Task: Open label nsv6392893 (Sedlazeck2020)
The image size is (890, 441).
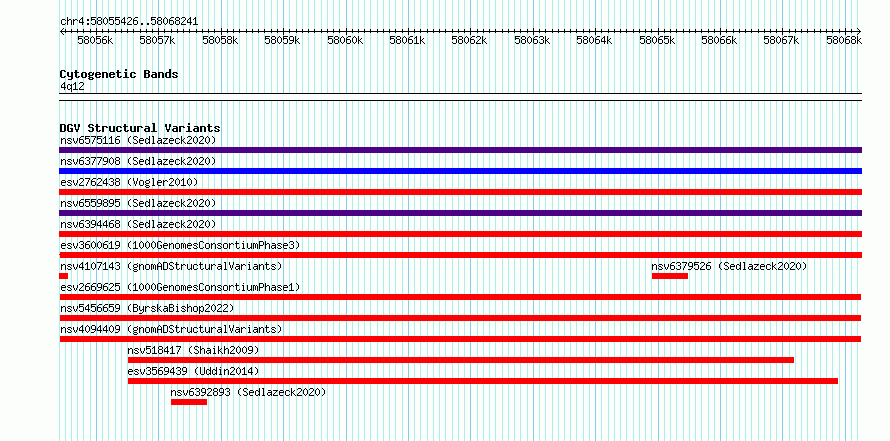Action: pos(249,392)
